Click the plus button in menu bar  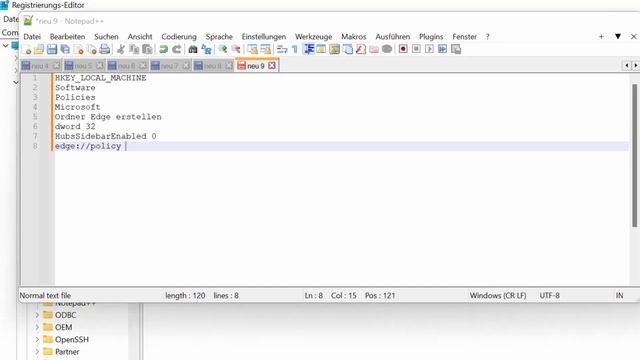click(x=601, y=37)
